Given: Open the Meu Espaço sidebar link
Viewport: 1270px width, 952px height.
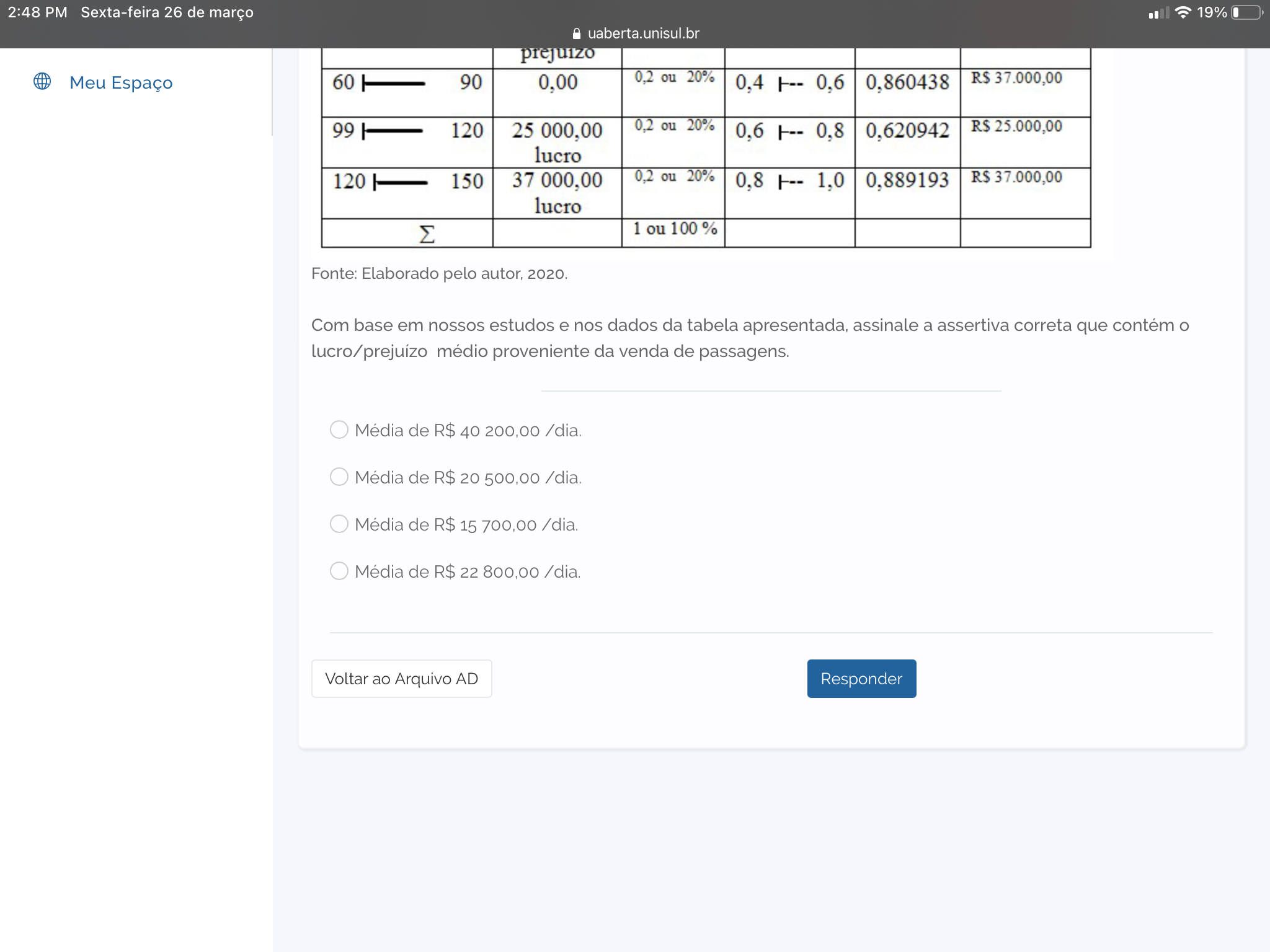Looking at the screenshot, I should 121,82.
